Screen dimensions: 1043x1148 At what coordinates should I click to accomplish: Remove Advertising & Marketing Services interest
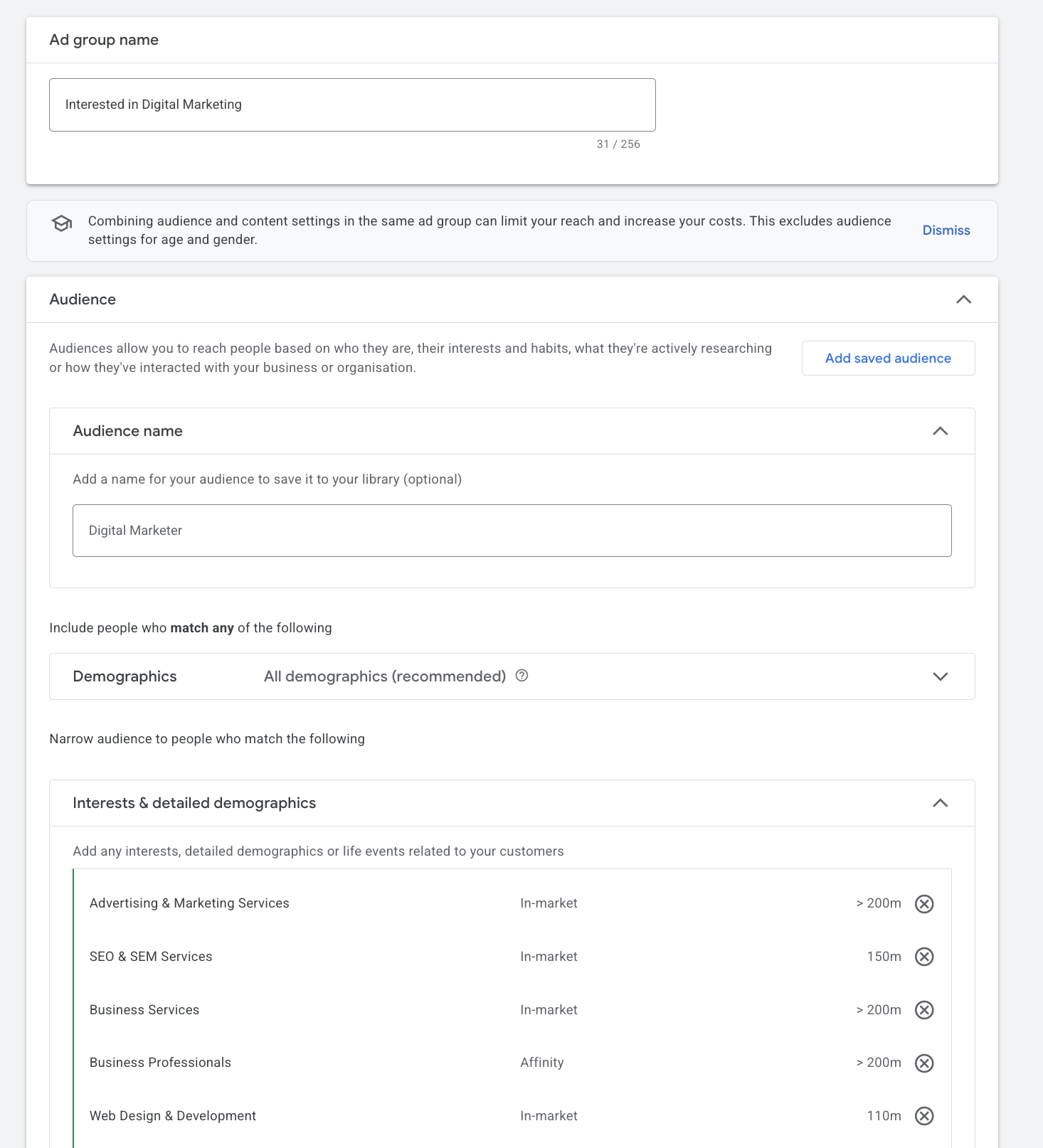click(x=924, y=903)
